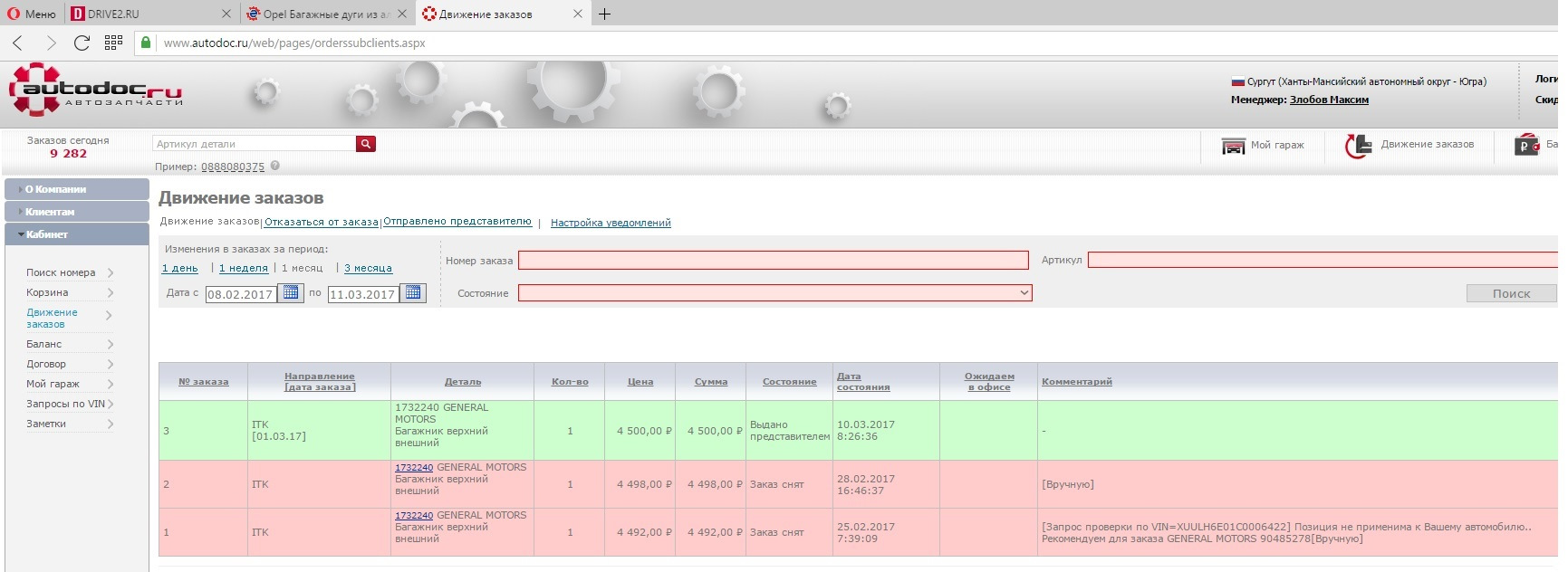1568x572 pixels.
Task: Go forward in browser history
Action: (51, 43)
